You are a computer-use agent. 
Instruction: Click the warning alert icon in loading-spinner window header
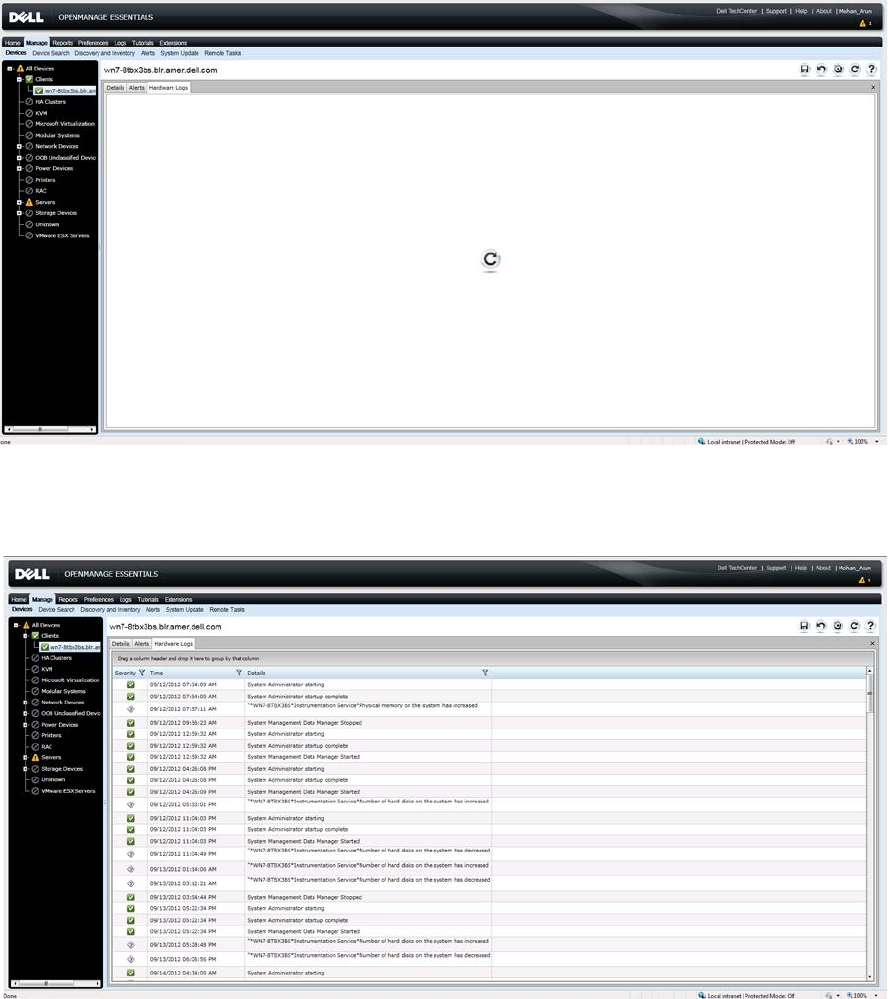click(x=863, y=24)
